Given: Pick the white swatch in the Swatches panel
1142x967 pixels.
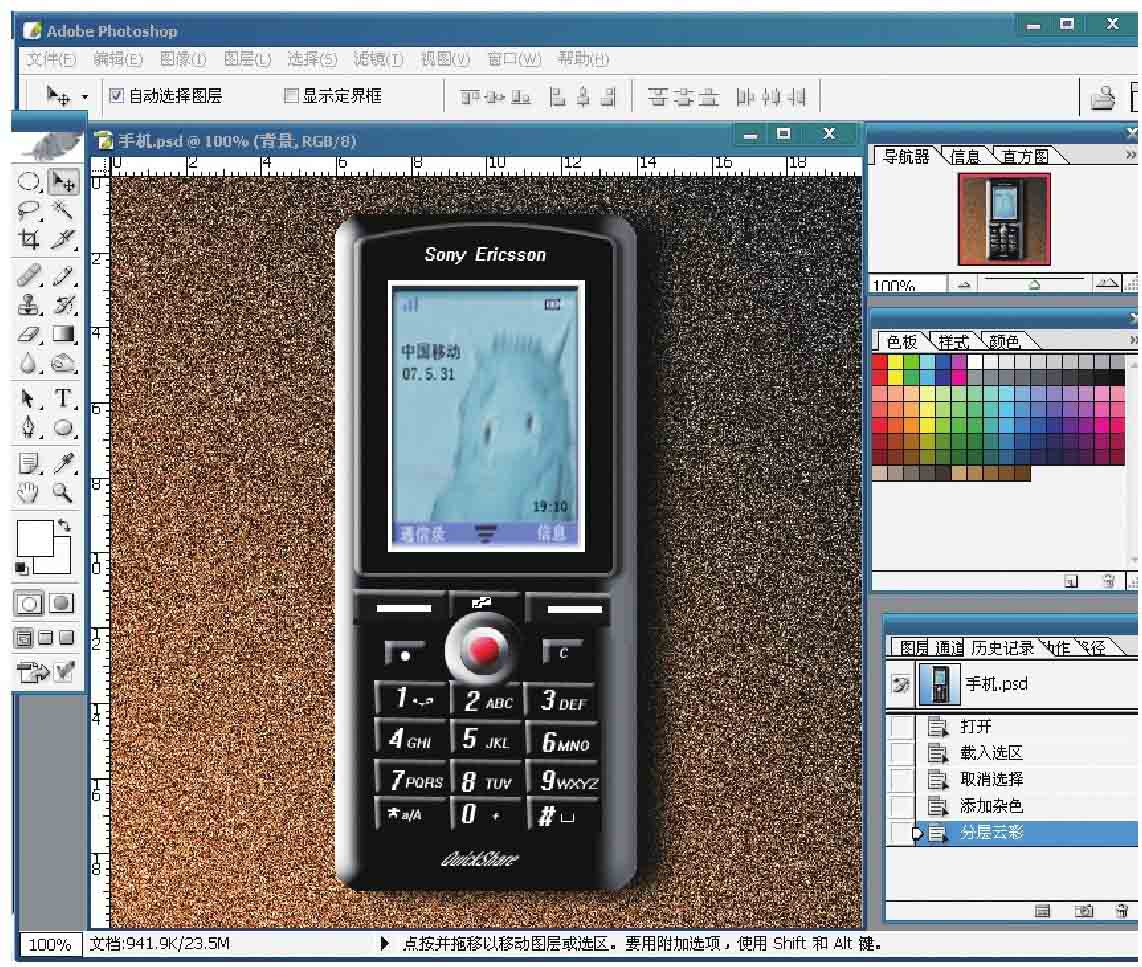Looking at the screenshot, I should coord(975,362).
